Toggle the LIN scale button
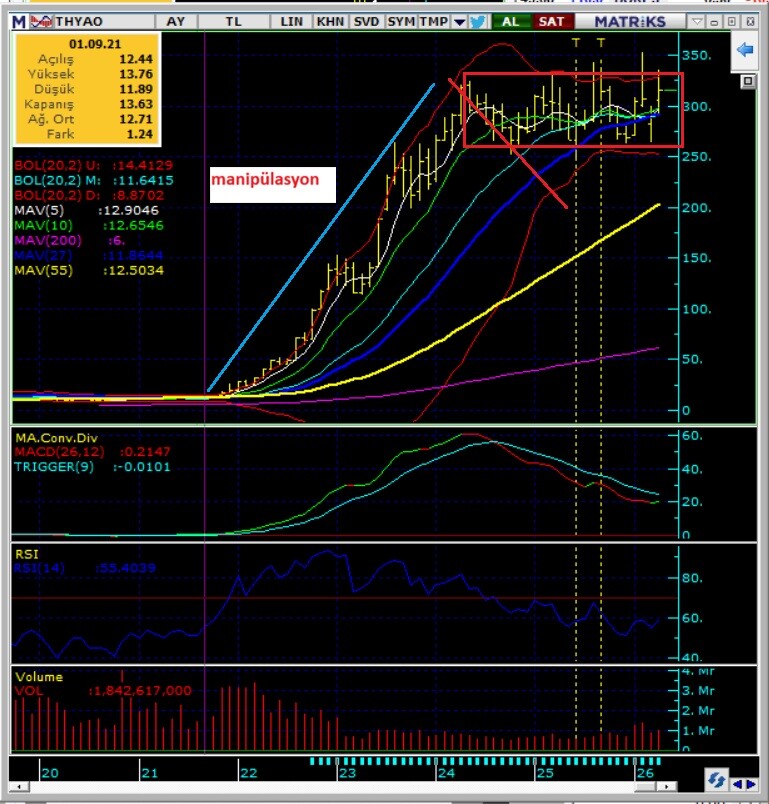The image size is (769, 804). [x=292, y=21]
